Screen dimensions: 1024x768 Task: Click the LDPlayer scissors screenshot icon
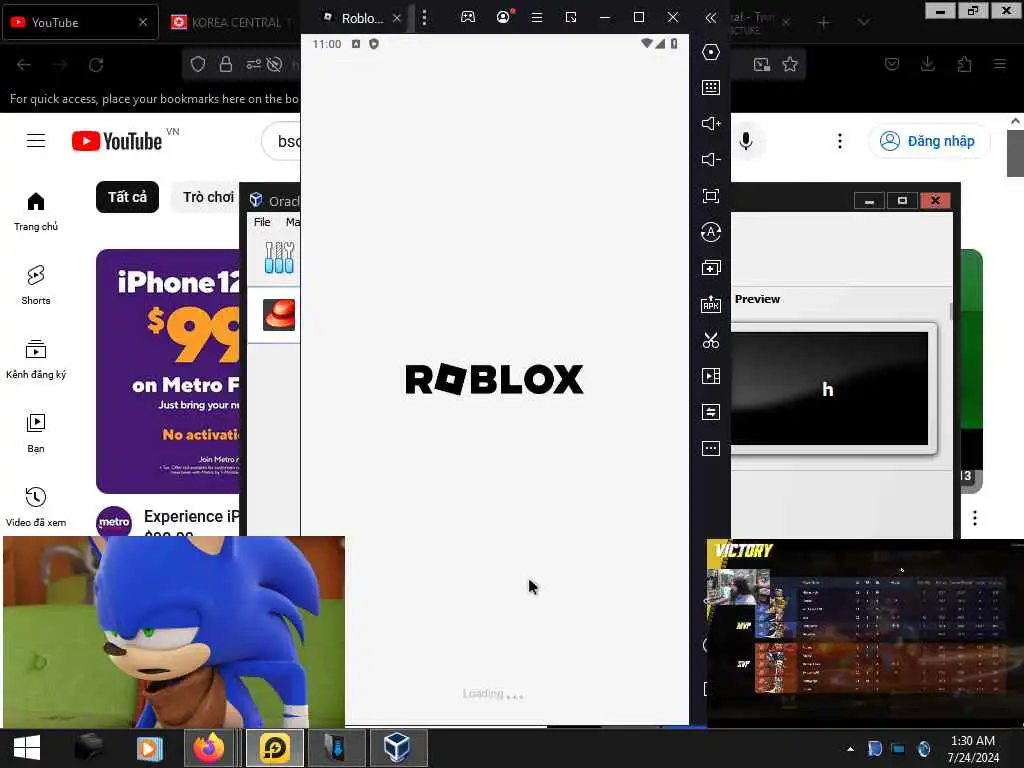711,340
